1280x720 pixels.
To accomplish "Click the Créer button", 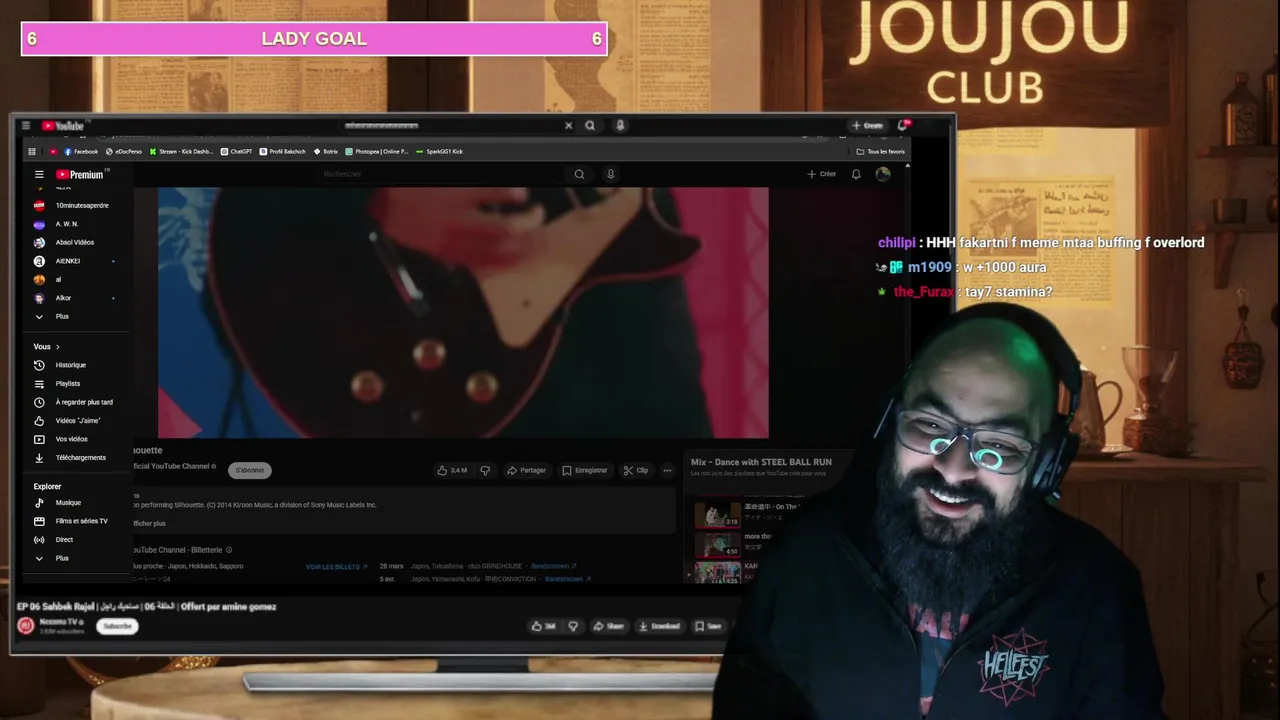I will pyautogui.click(x=822, y=174).
